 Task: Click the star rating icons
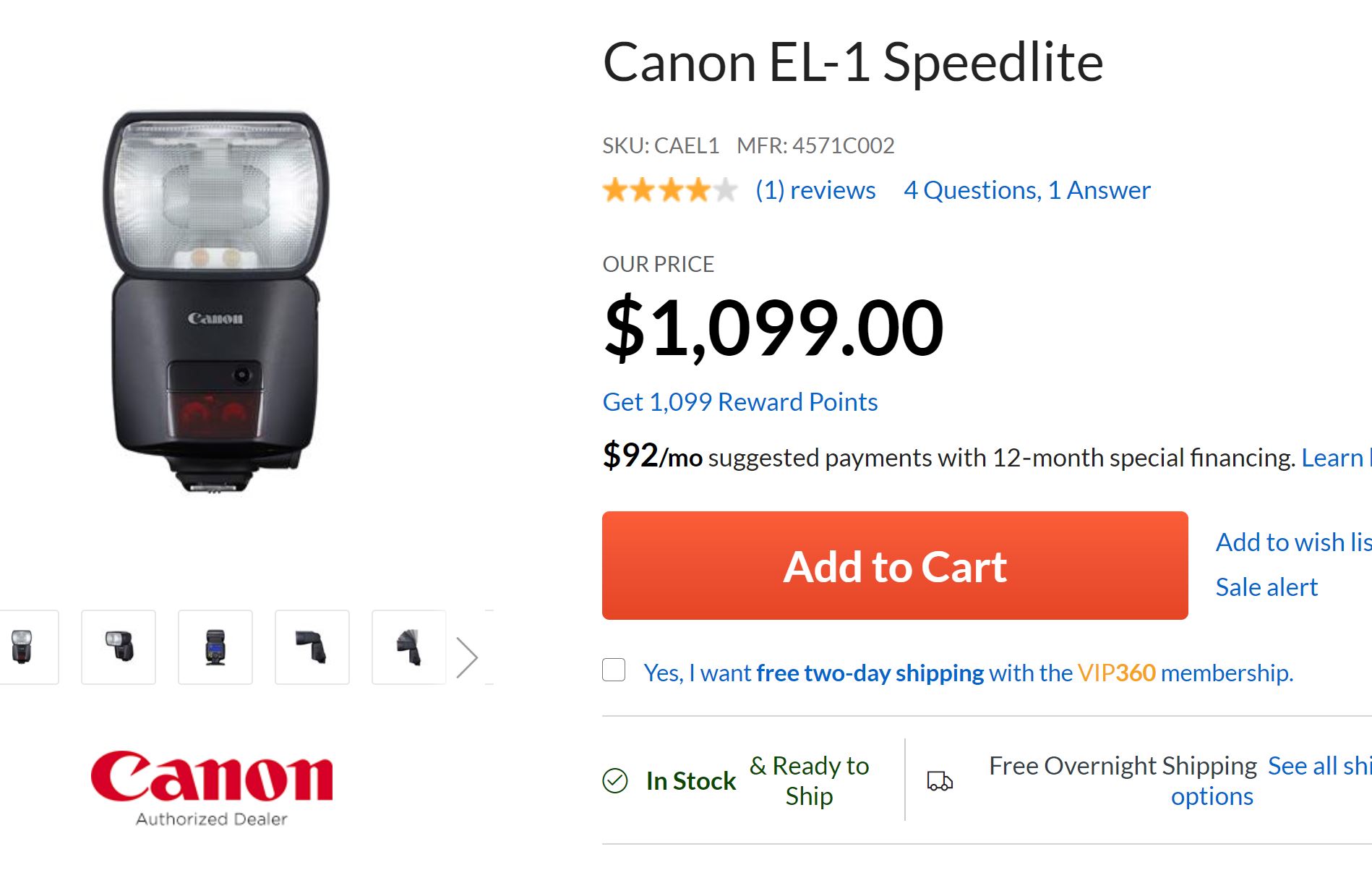(x=669, y=190)
